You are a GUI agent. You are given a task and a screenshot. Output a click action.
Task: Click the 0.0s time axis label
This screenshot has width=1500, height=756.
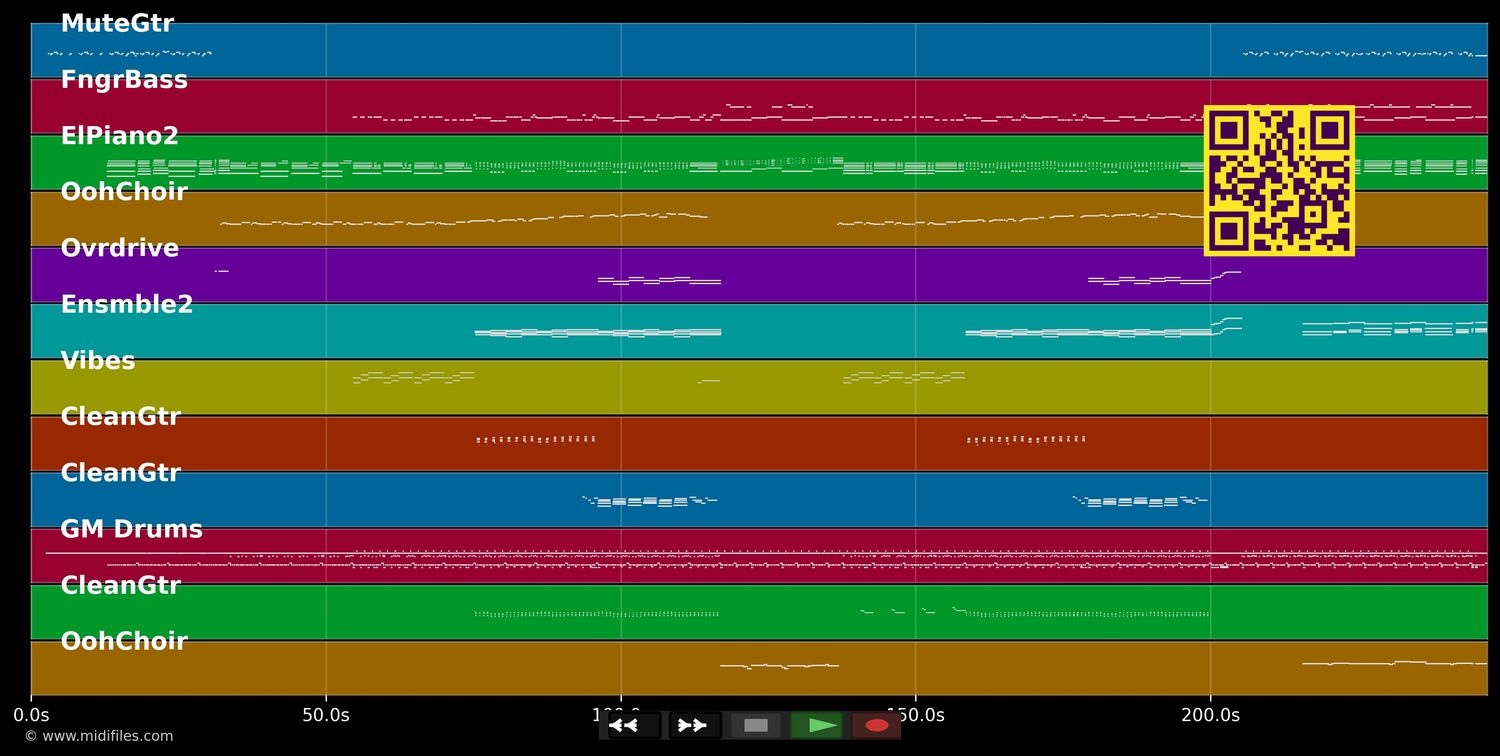pyautogui.click(x=31, y=715)
